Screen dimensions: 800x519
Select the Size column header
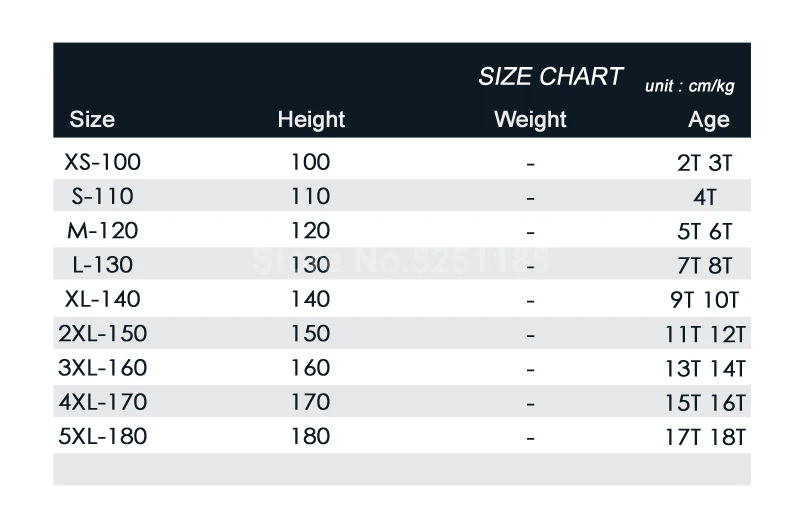click(92, 120)
